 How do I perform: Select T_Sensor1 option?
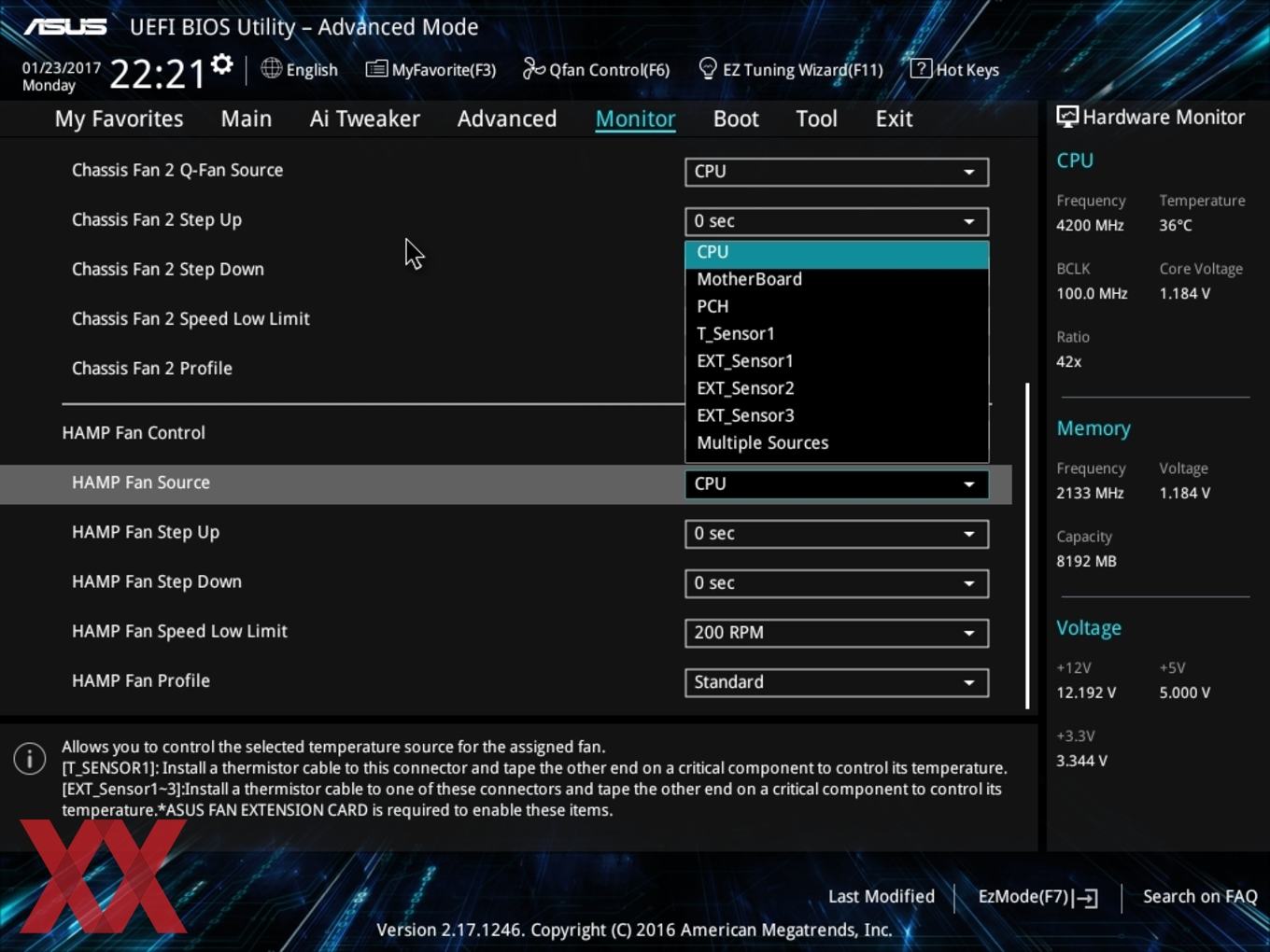tap(837, 333)
